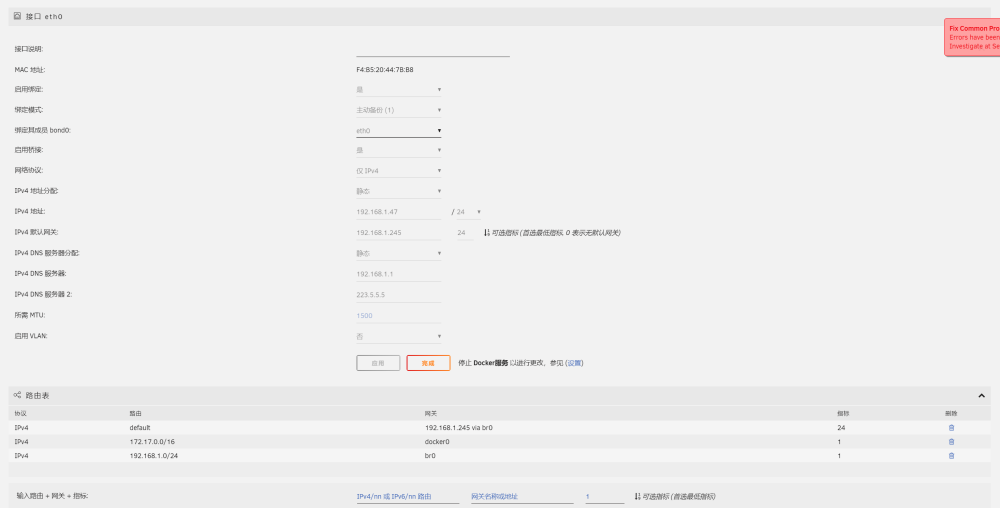Delete the default route entry
The image size is (1000, 508).
click(x=951, y=428)
